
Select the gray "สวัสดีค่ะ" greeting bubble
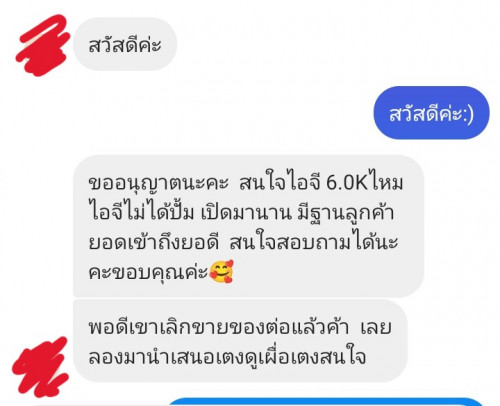(125, 44)
